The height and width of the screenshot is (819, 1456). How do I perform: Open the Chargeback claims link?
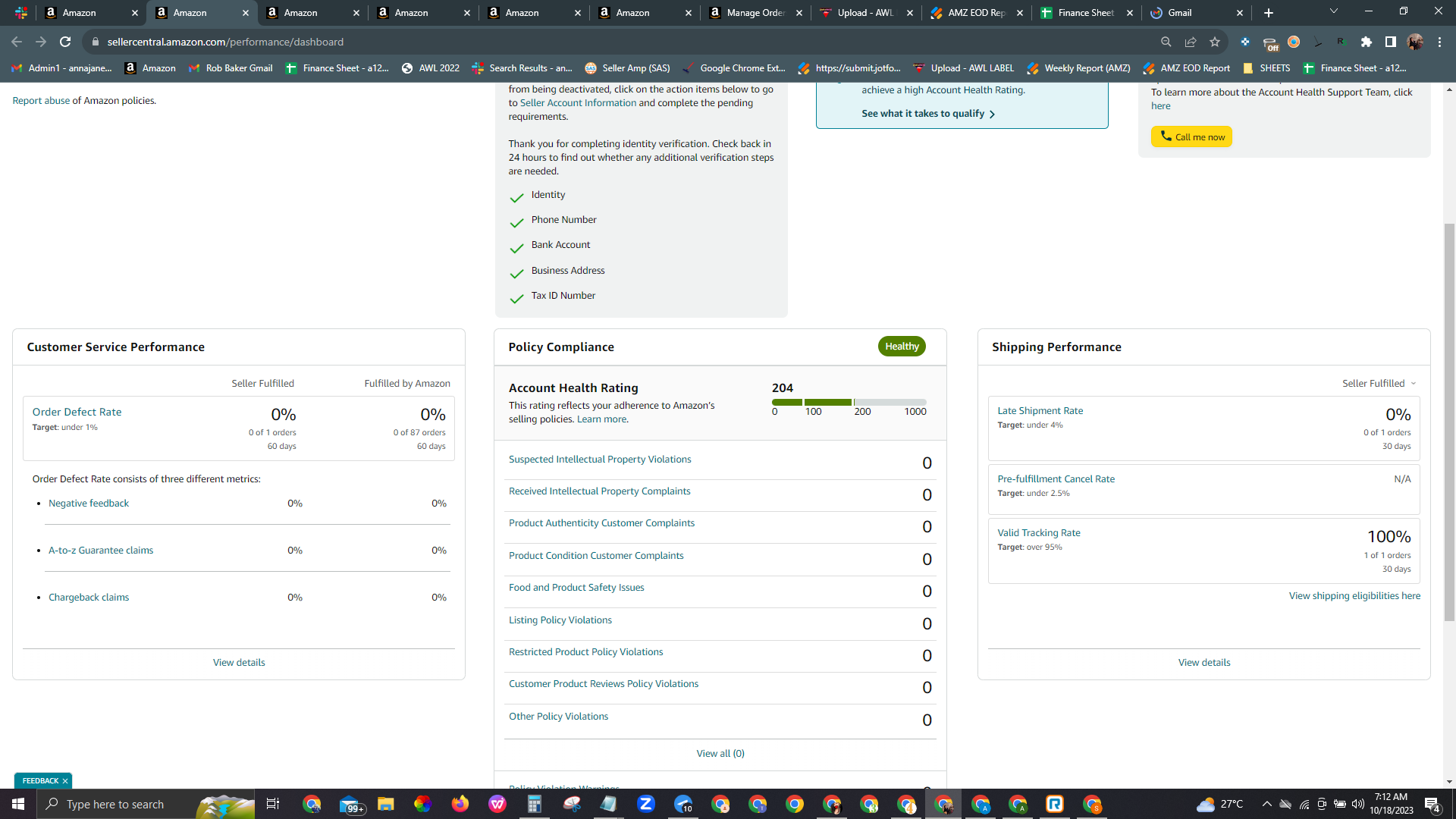(89, 598)
